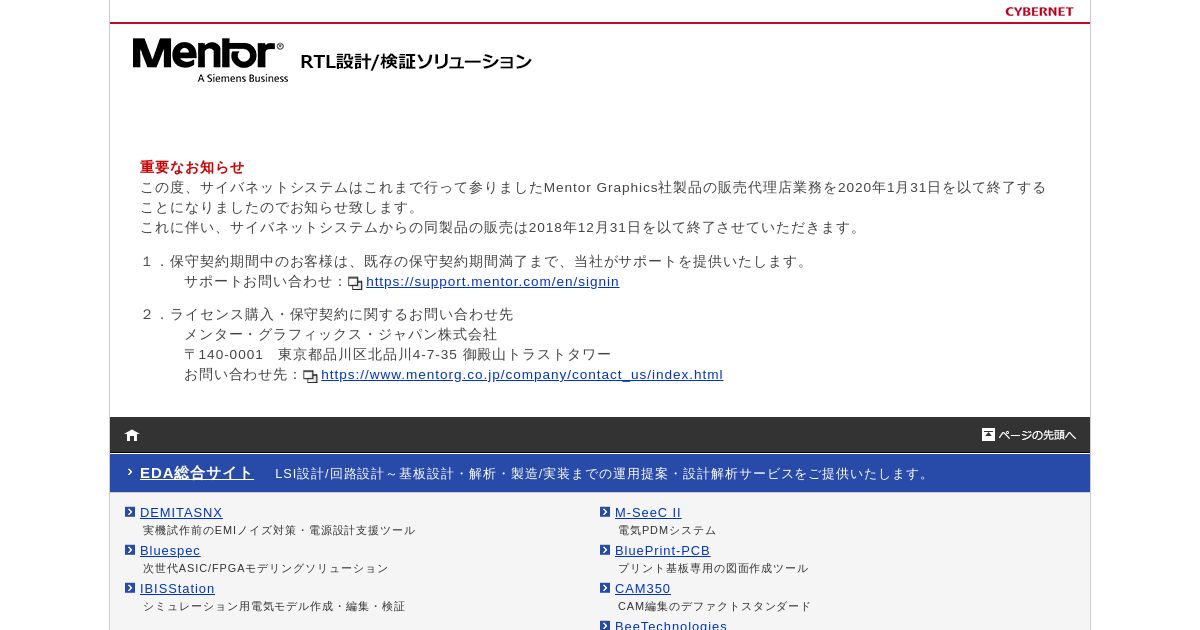Viewport: 1200px width, 630px height.
Task: Click the arrow icon beside DEMITASNX
Action: point(130,512)
